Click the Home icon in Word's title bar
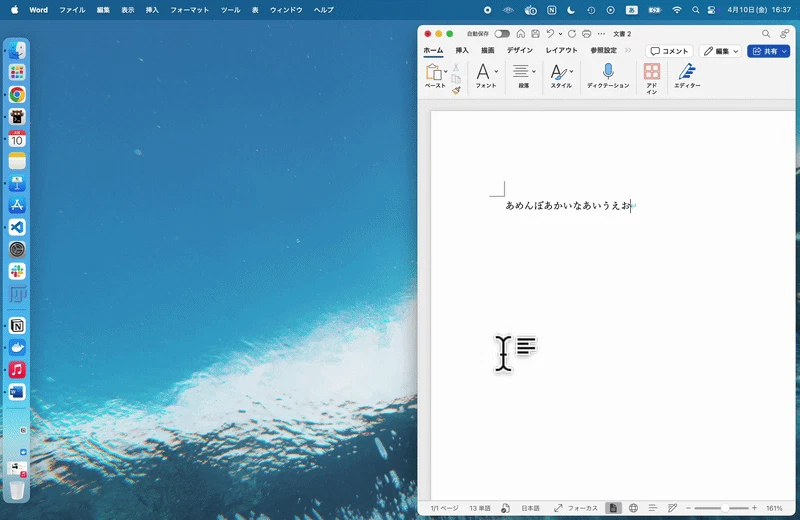800x520 pixels. point(520,34)
